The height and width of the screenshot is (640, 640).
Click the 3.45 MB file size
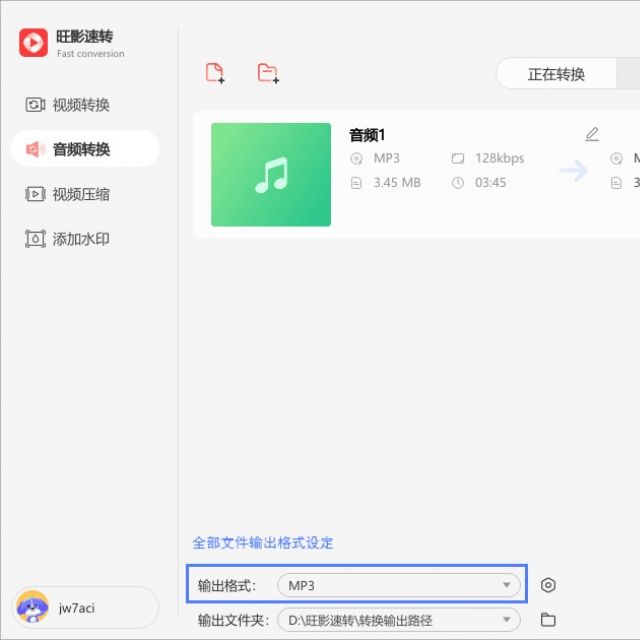(x=397, y=183)
